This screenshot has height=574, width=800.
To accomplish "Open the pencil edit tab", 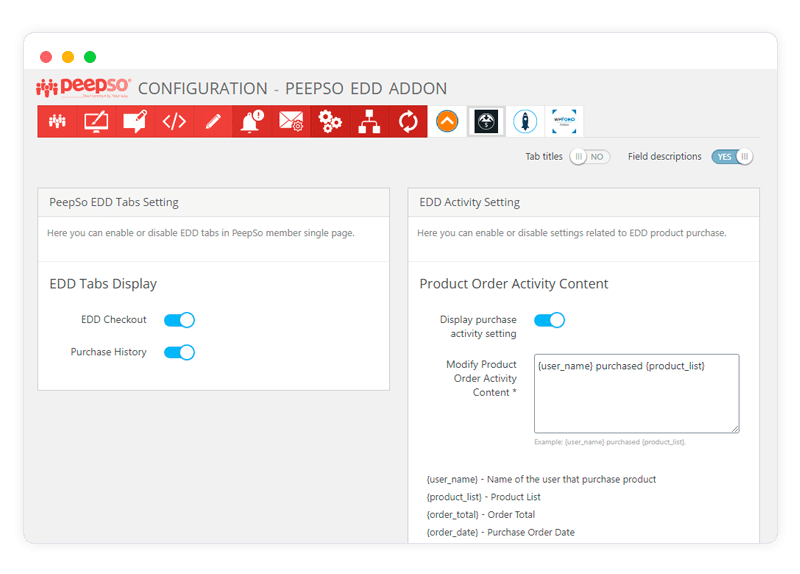I will [213, 121].
